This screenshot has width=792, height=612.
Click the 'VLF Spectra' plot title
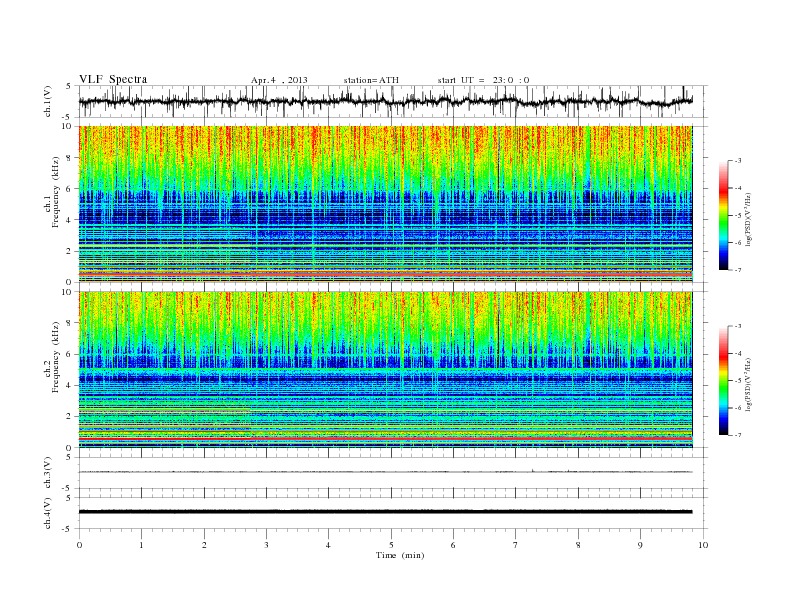pos(113,79)
